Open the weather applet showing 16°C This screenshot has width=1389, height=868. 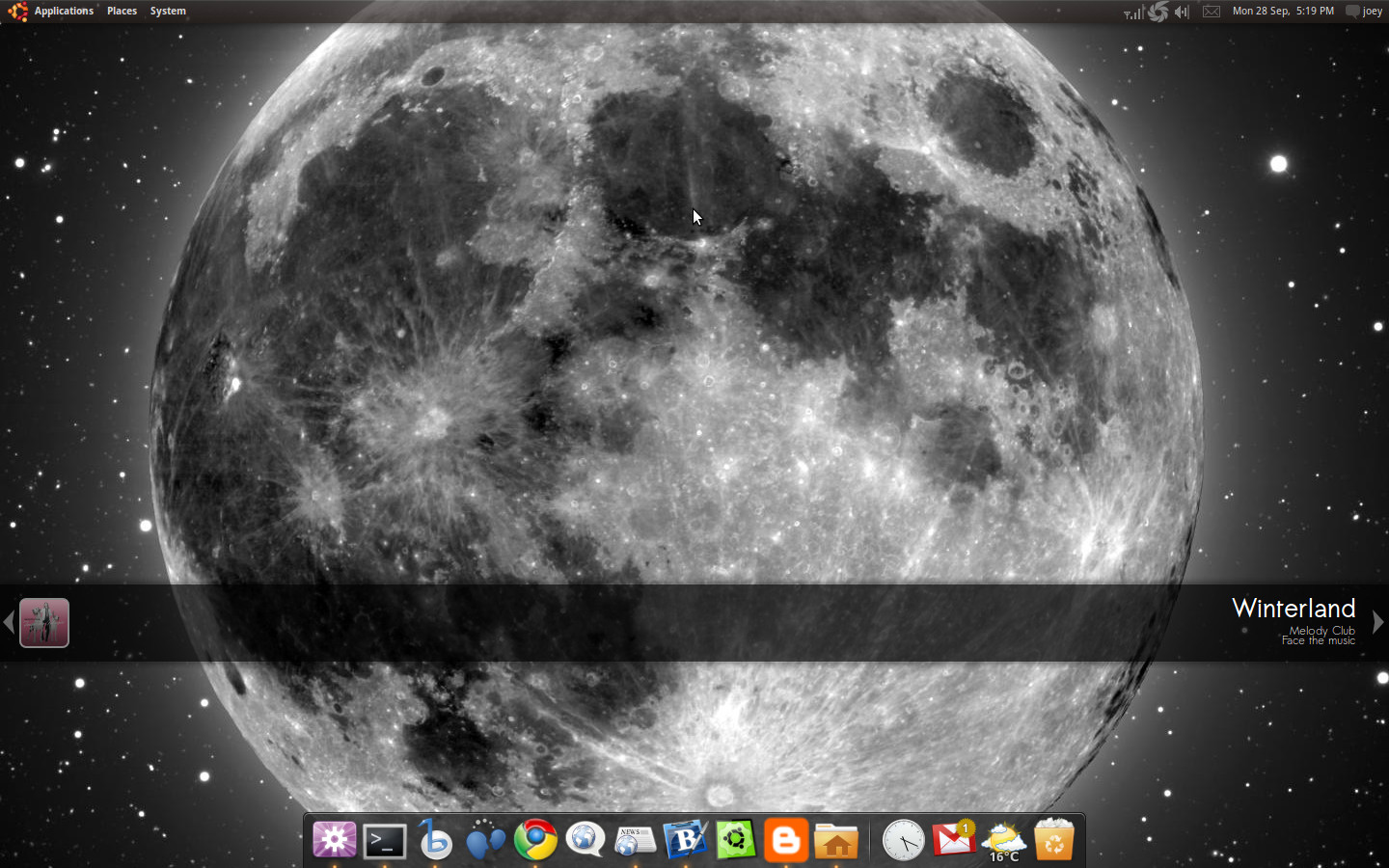click(1003, 841)
